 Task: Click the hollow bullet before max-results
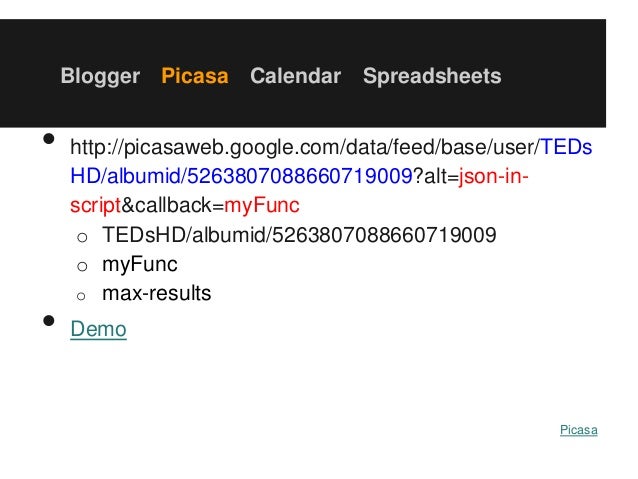(x=82, y=295)
